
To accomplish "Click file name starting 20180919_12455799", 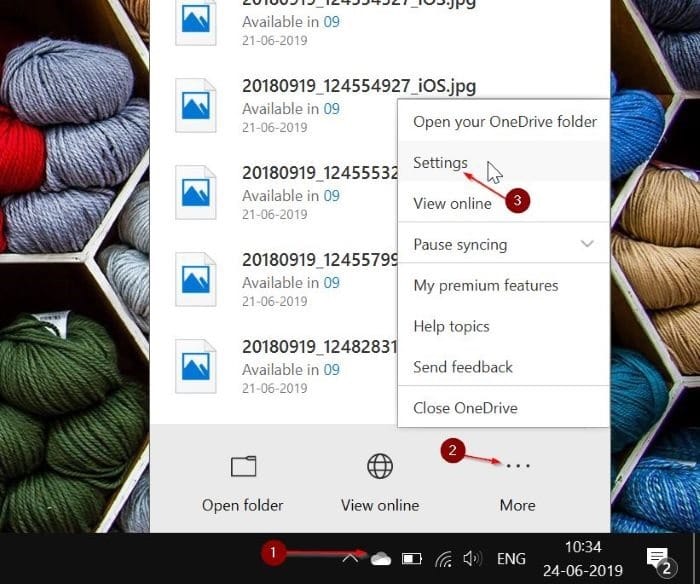I will tap(320, 259).
